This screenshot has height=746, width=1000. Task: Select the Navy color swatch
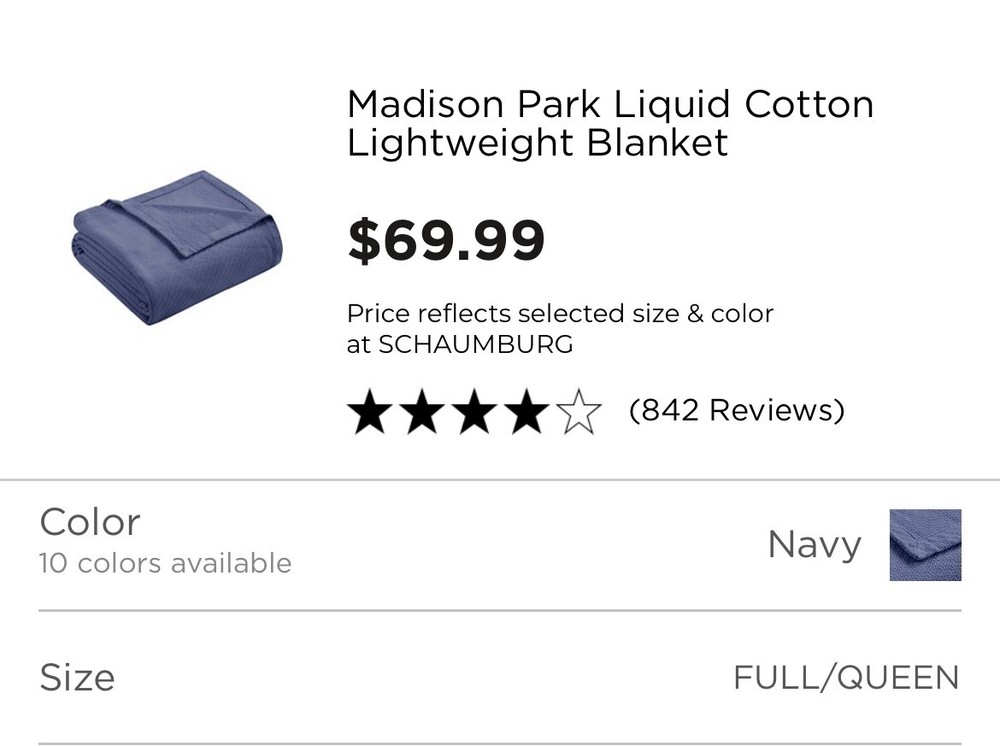(x=925, y=545)
